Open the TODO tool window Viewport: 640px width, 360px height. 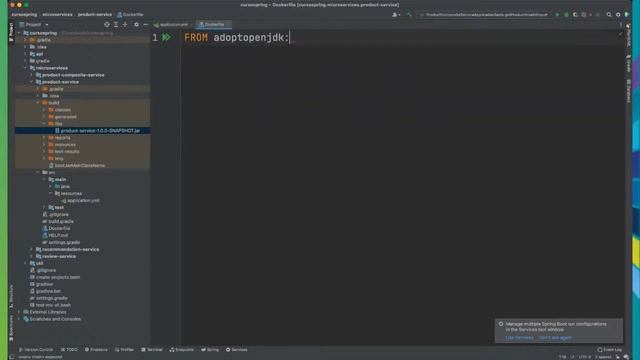pos(69,350)
